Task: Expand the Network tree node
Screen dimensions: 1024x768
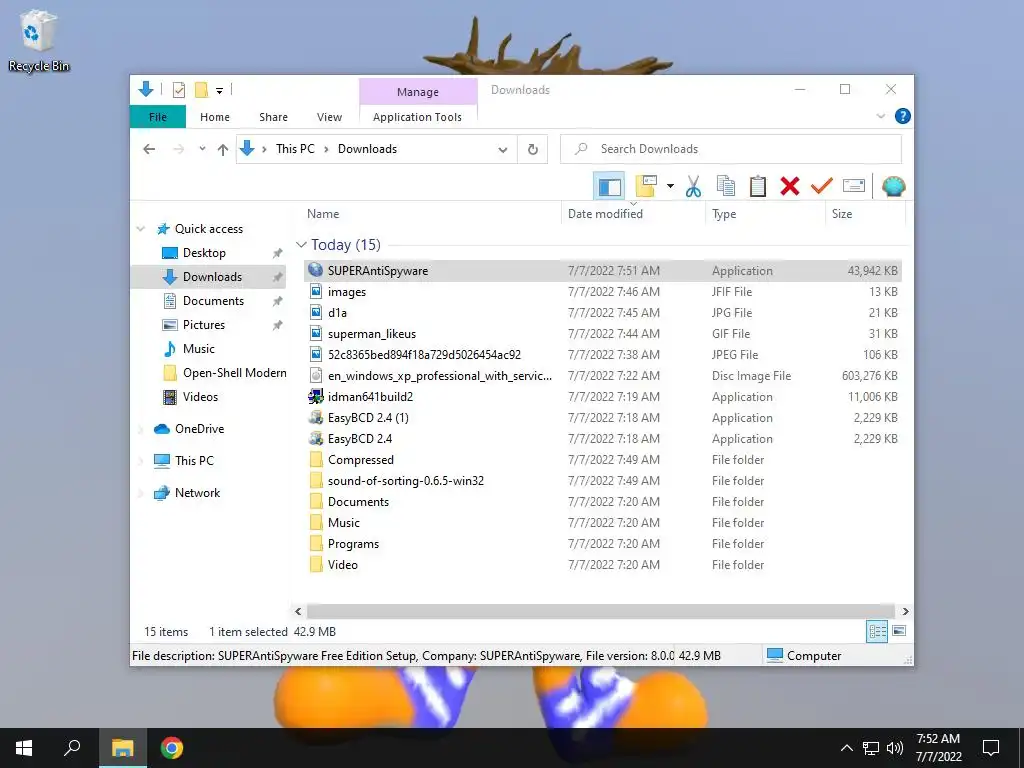Action: [140, 493]
